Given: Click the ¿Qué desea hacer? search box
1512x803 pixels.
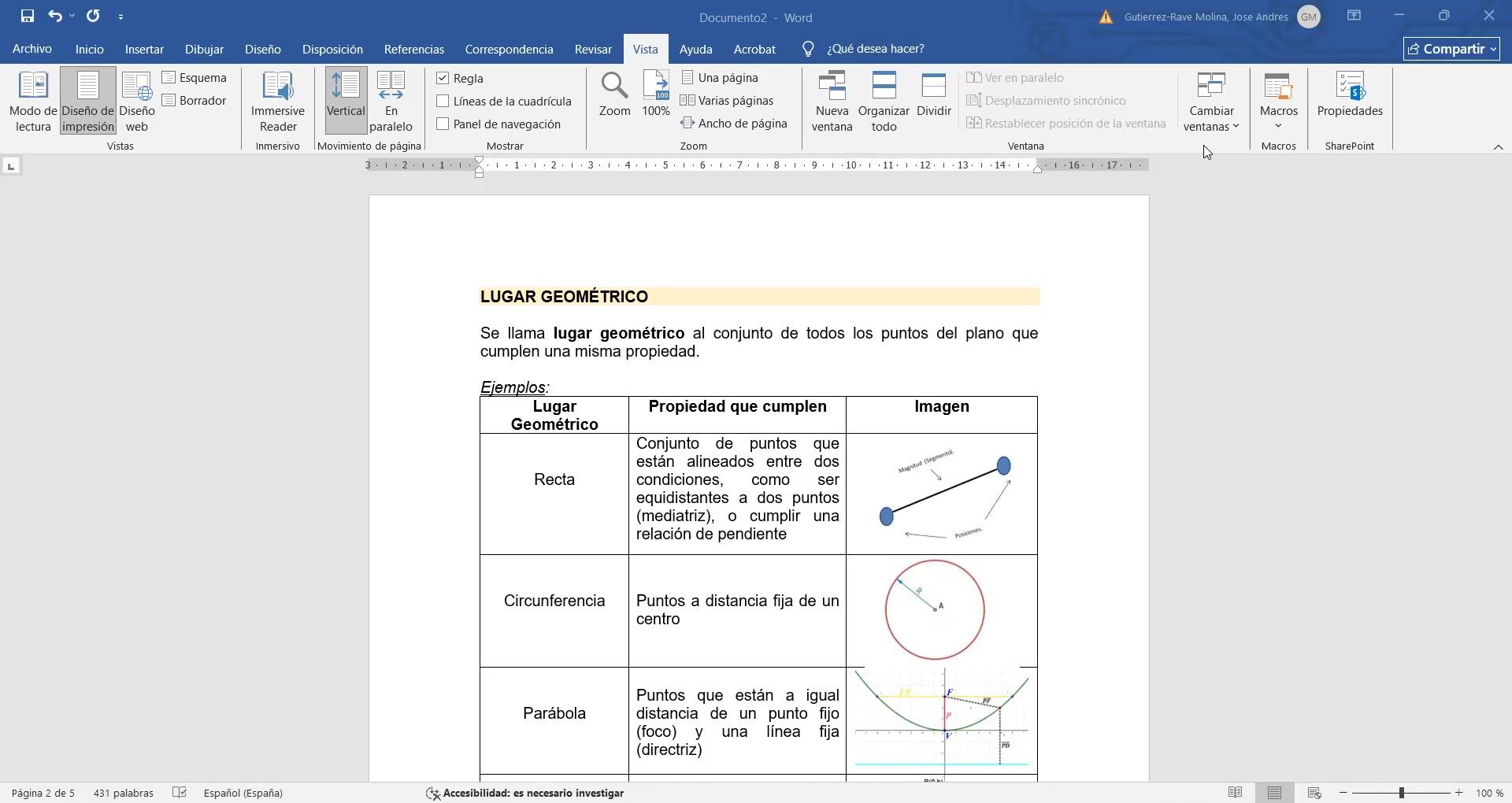Looking at the screenshot, I should (x=875, y=49).
